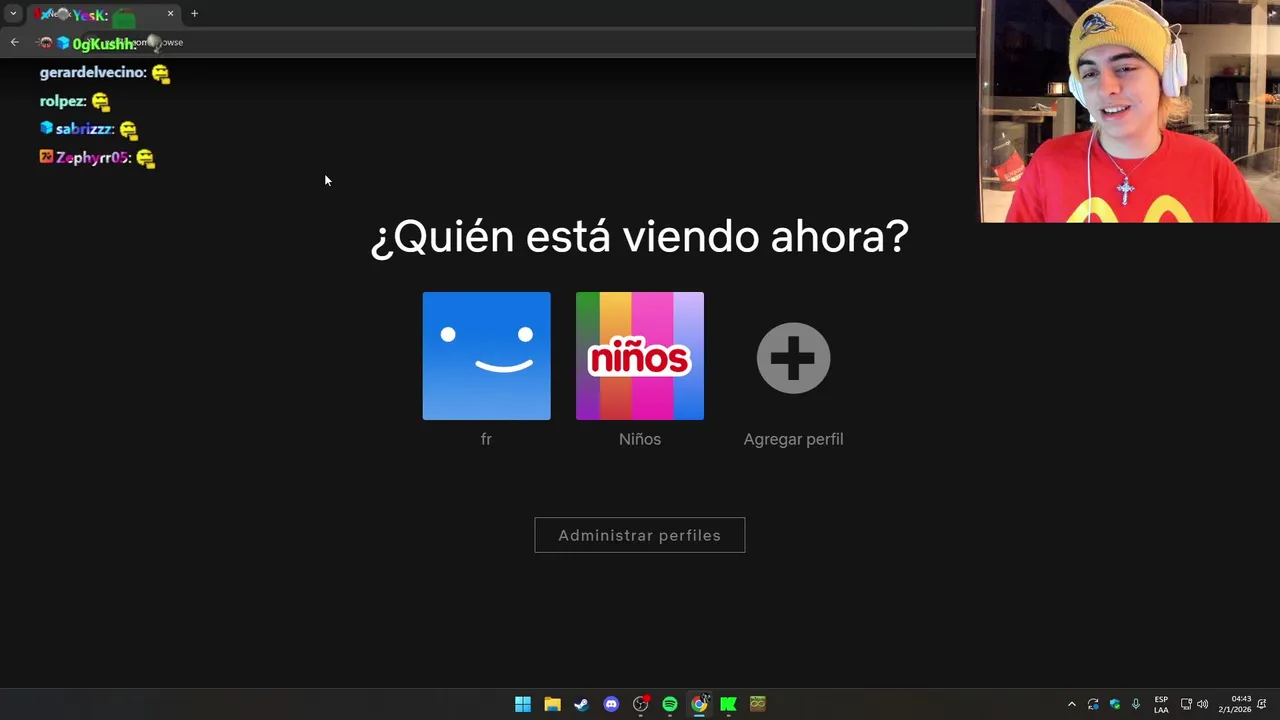Open the browser tab search dropdown
Image resolution: width=1280 pixels, height=720 pixels.
pyautogui.click(x=13, y=14)
